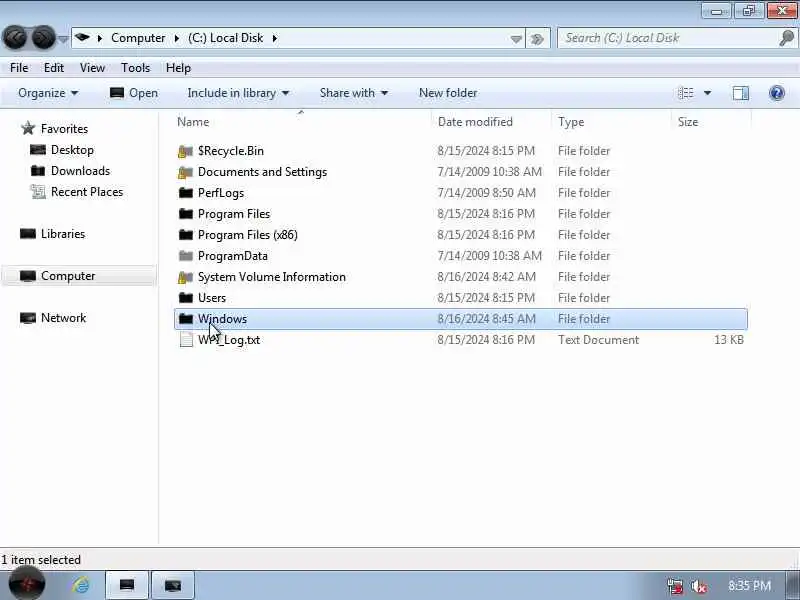Open the network tray icon

[x=675, y=586]
